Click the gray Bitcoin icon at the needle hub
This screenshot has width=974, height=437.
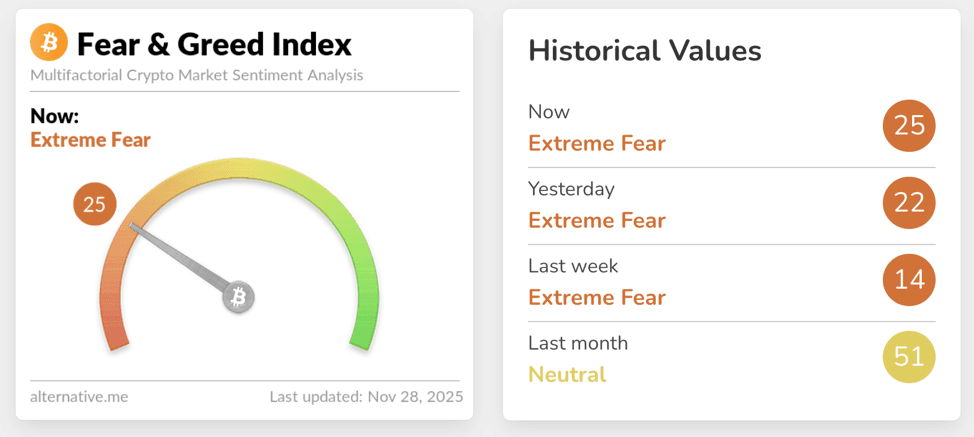pyautogui.click(x=239, y=297)
